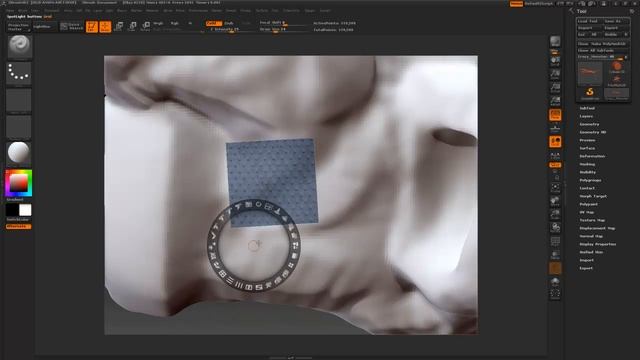640x360 pixels.
Task: Activate Xpose exploded view
Action: tap(555, 294)
